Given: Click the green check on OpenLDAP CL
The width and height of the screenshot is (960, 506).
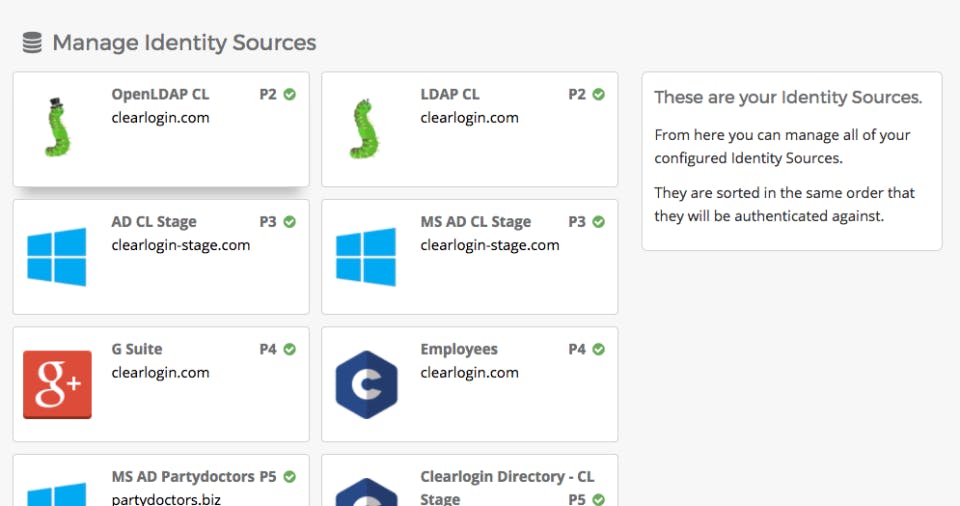Looking at the screenshot, I should coord(290,94).
